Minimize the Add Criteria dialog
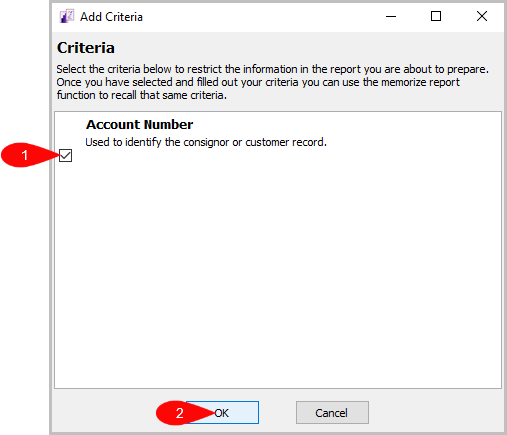507x435 pixels. [391, 16]
